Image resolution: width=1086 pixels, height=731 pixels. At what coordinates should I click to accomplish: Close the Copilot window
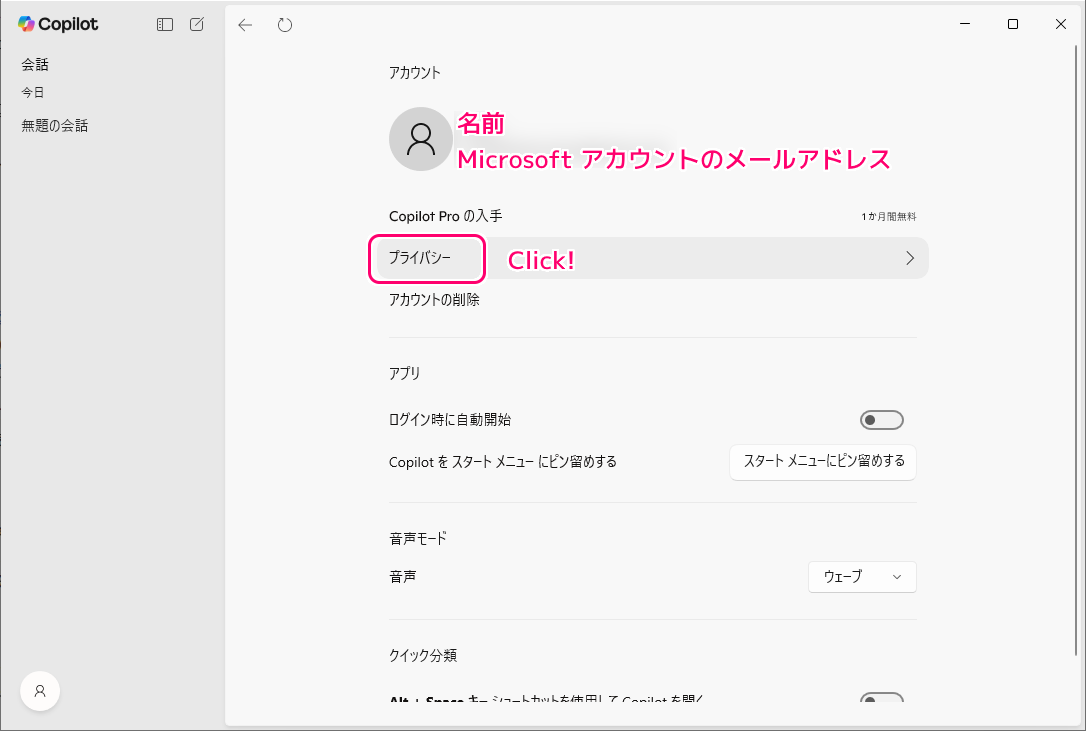click(1061, 24)
